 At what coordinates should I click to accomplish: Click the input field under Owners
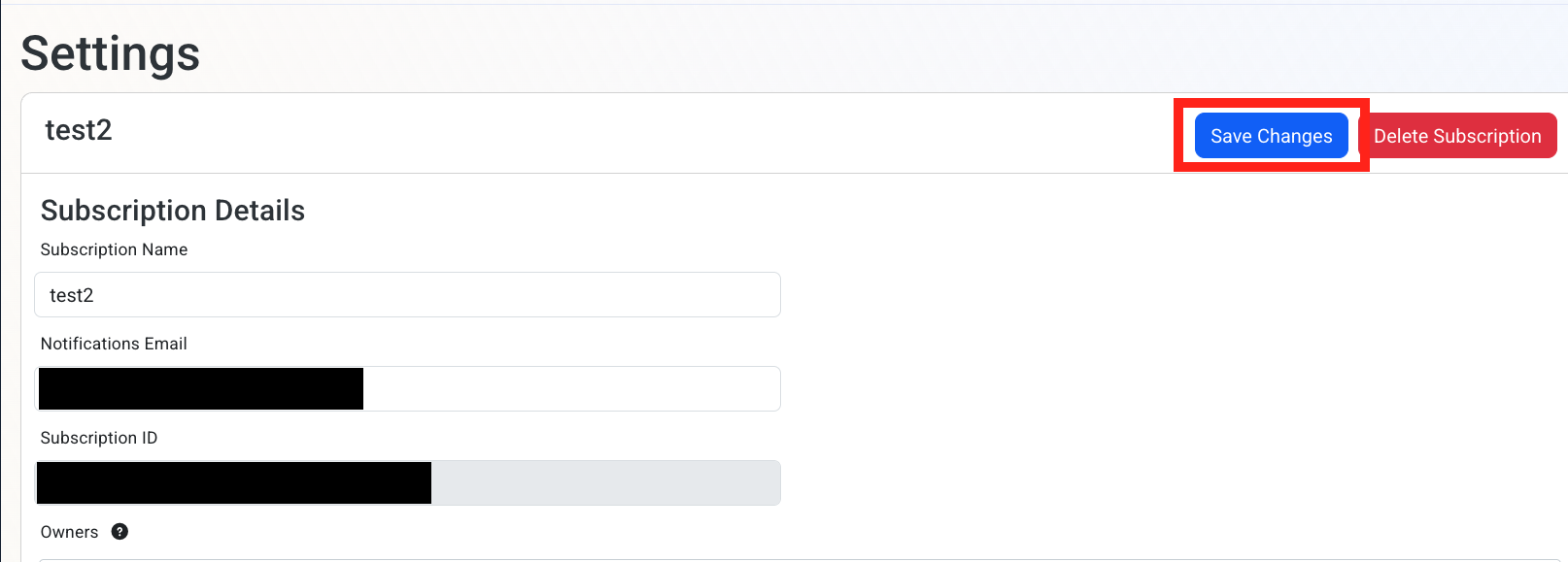[408, 560]
